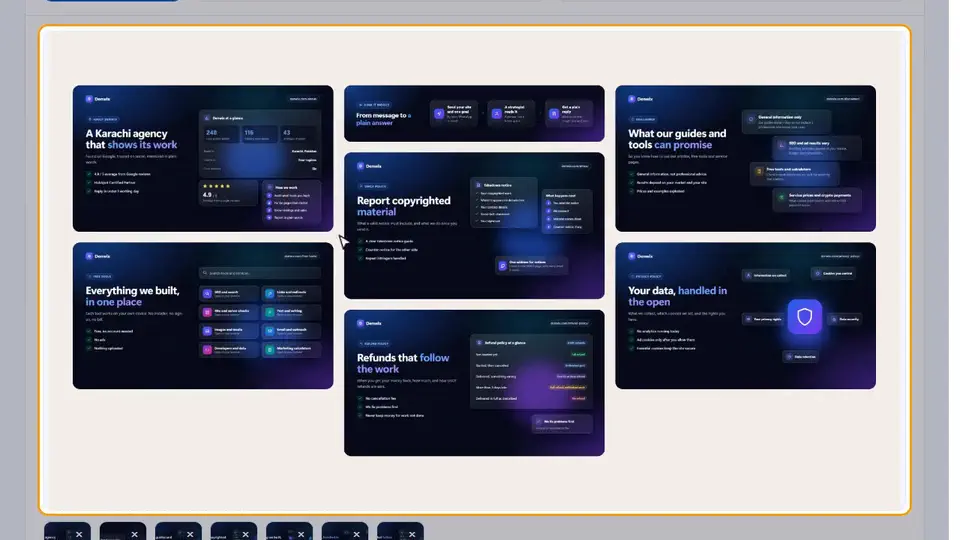
Task: Open the 'A Karachi agency' card
Action: [203, 158]
